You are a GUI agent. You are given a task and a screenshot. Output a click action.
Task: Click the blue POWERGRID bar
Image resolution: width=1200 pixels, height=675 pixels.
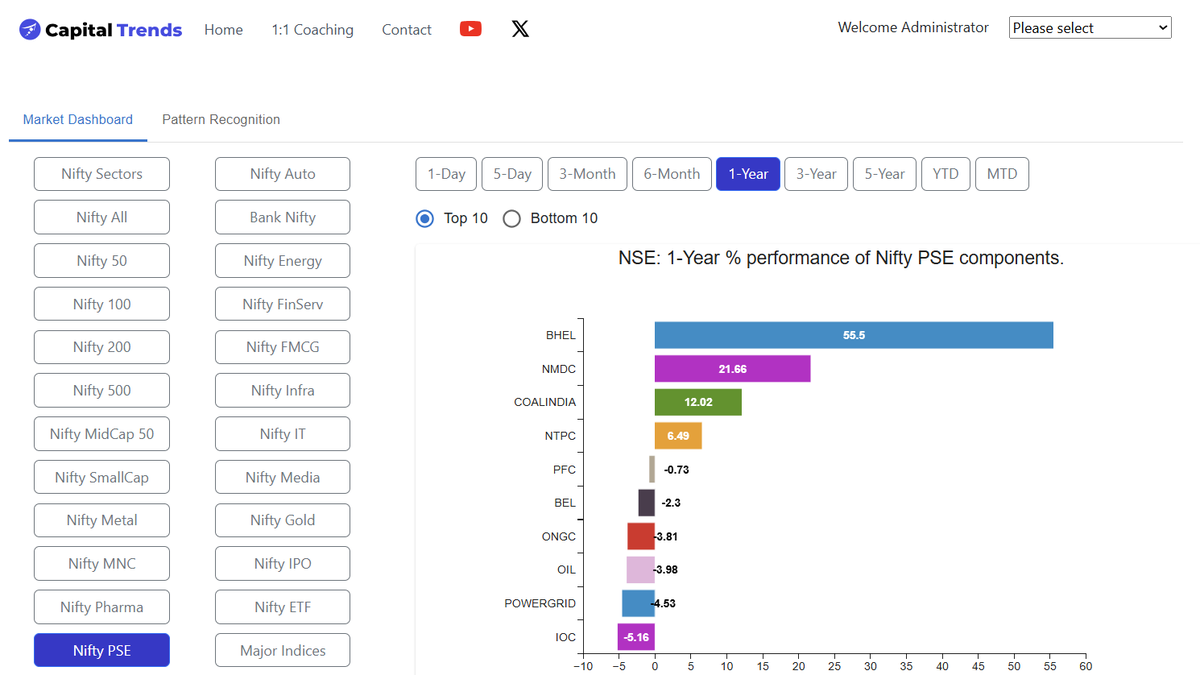click(x=638, y=603)
